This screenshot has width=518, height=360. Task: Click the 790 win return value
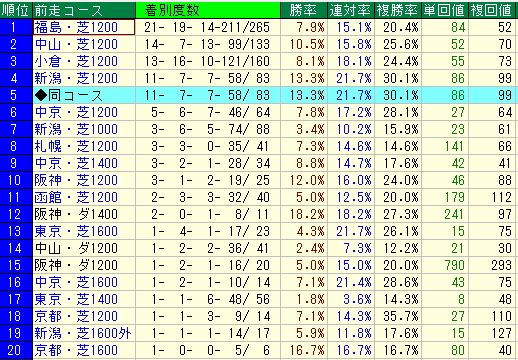[x=445, y=265]
